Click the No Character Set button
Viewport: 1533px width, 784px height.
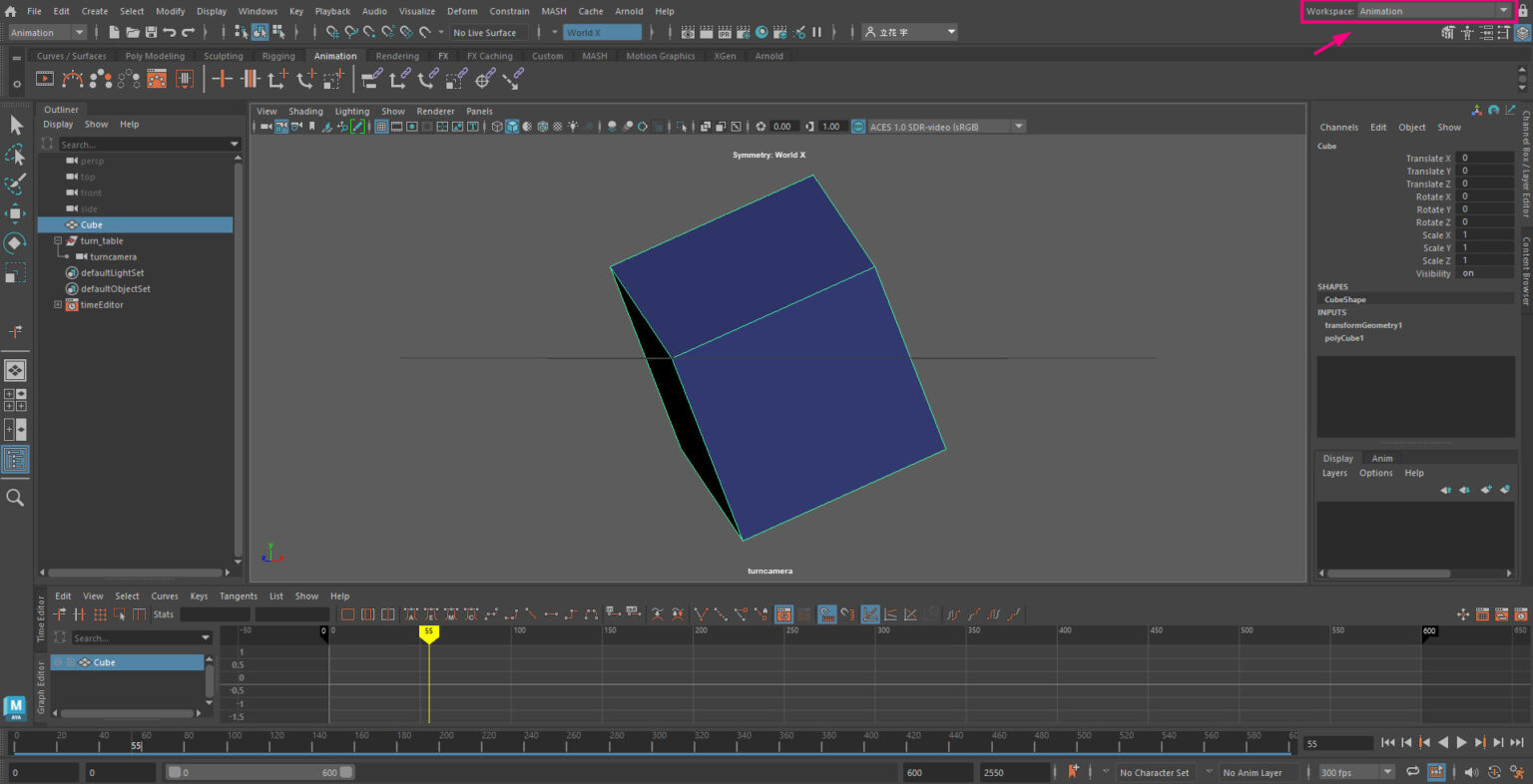1154,771
